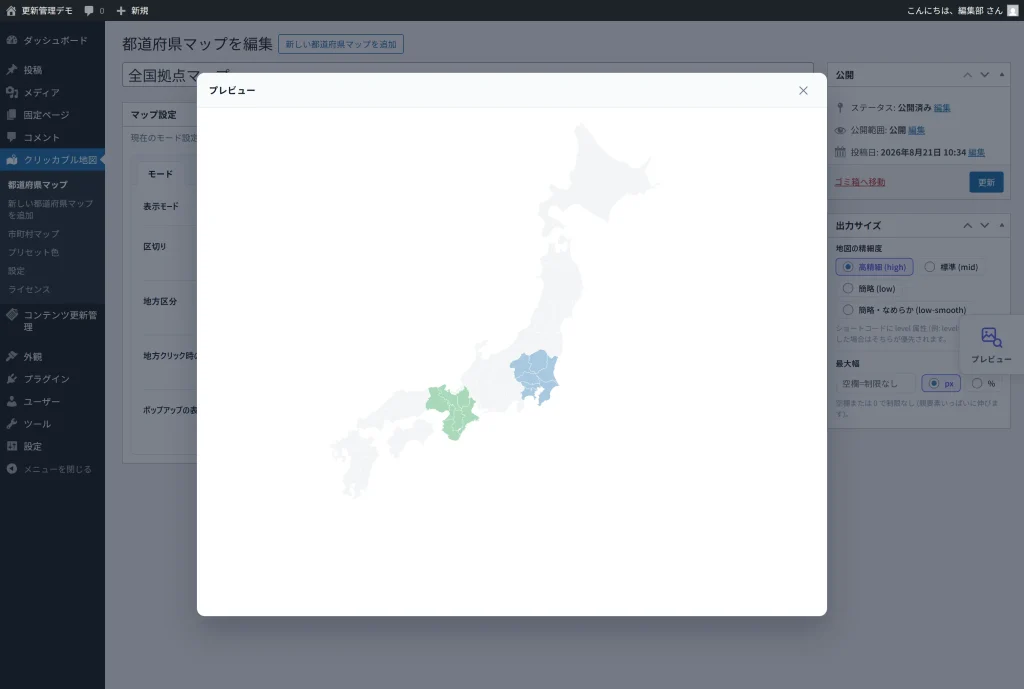This screenshot has width=1024, height=689.
Task: Click 表示モード row label
Action: [x=161, y=206]
